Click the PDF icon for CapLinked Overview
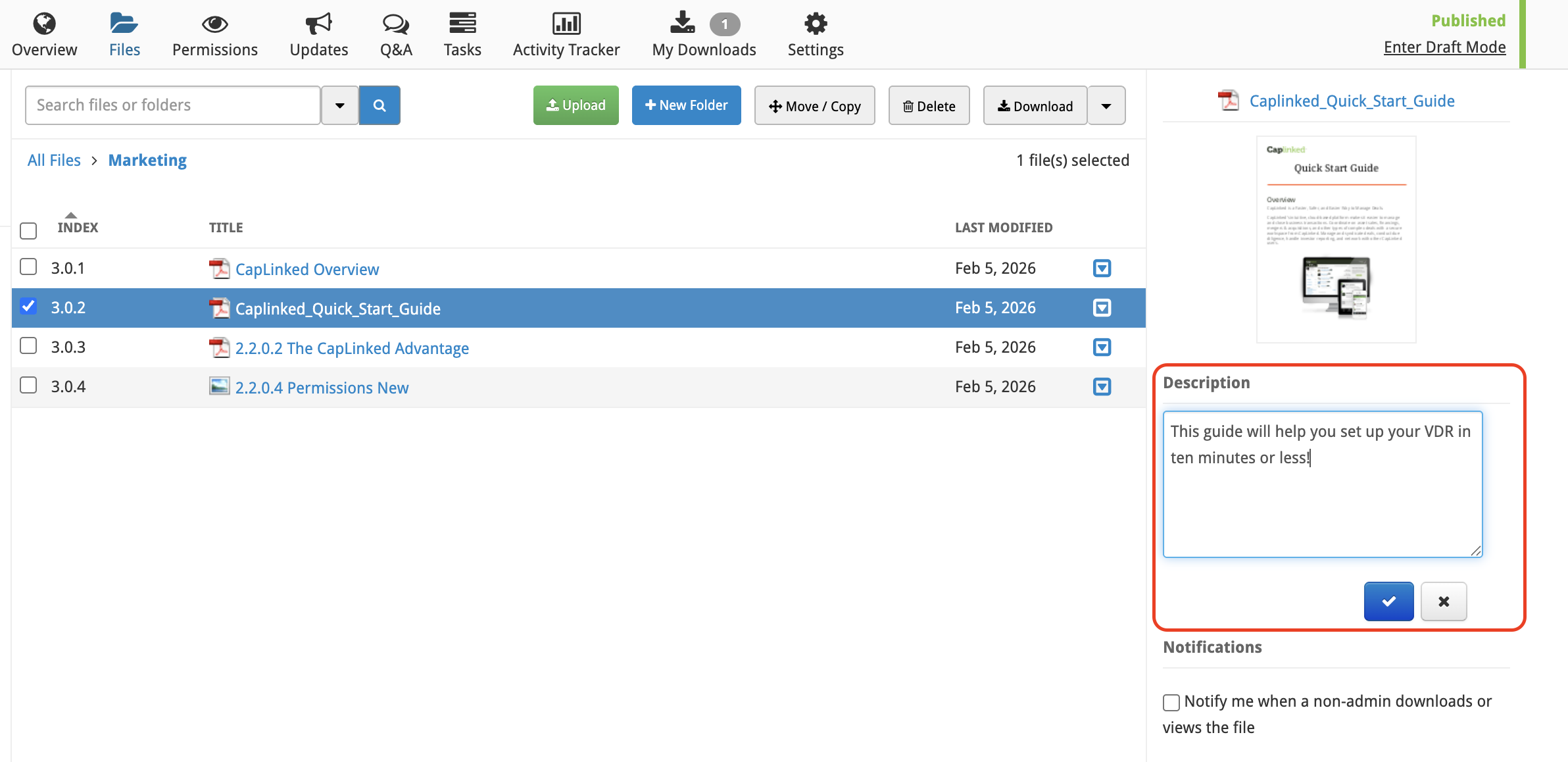 pyautogui.click(x=219, y=268)
